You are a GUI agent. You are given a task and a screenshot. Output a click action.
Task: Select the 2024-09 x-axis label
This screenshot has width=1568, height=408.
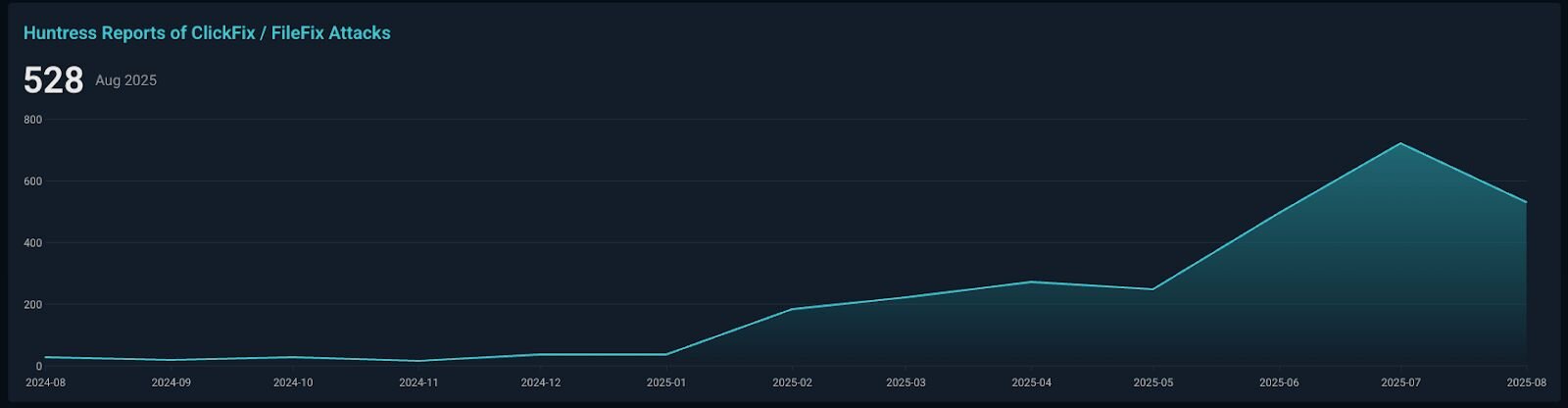point(171,382)
